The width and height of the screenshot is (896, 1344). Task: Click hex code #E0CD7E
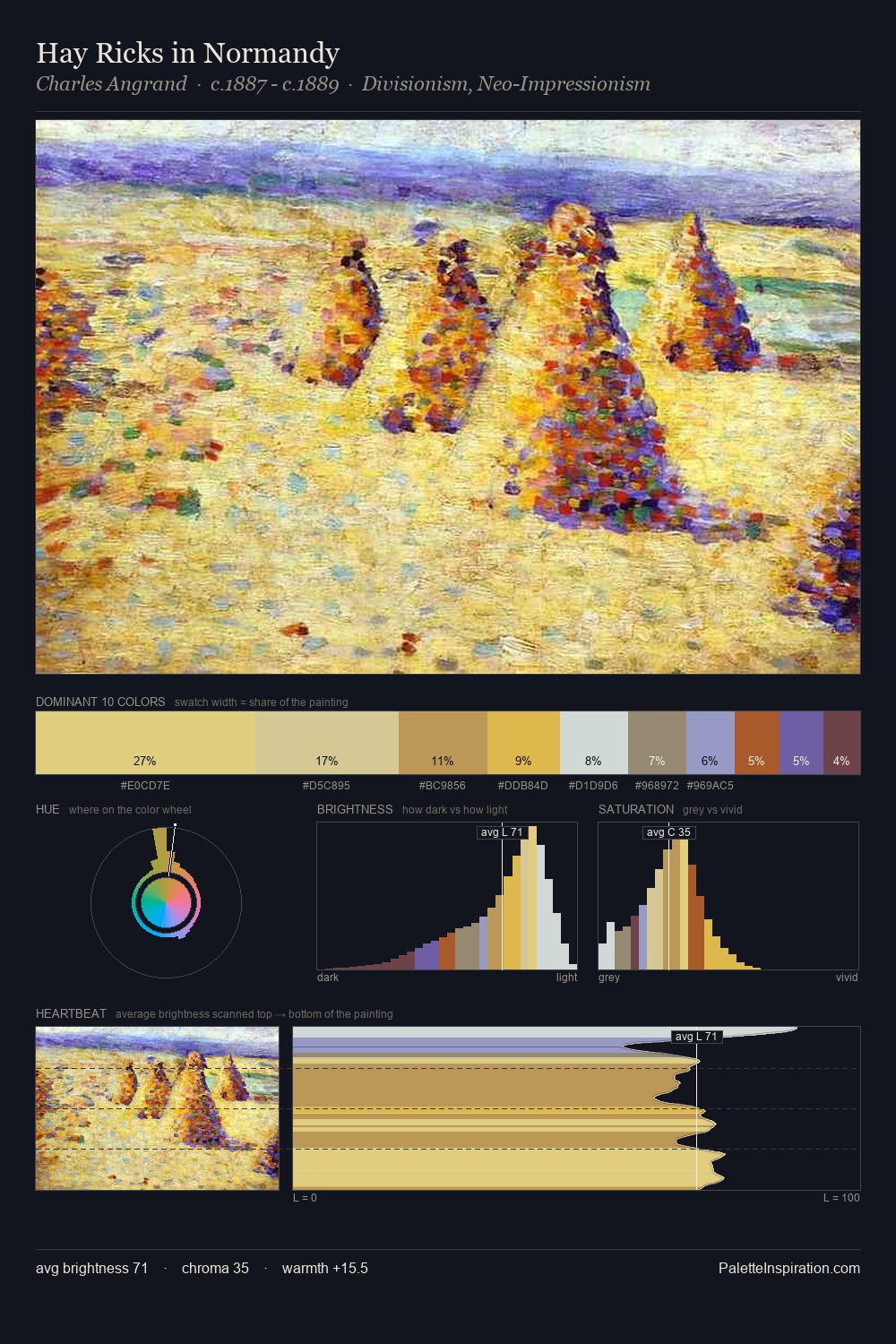145,786
